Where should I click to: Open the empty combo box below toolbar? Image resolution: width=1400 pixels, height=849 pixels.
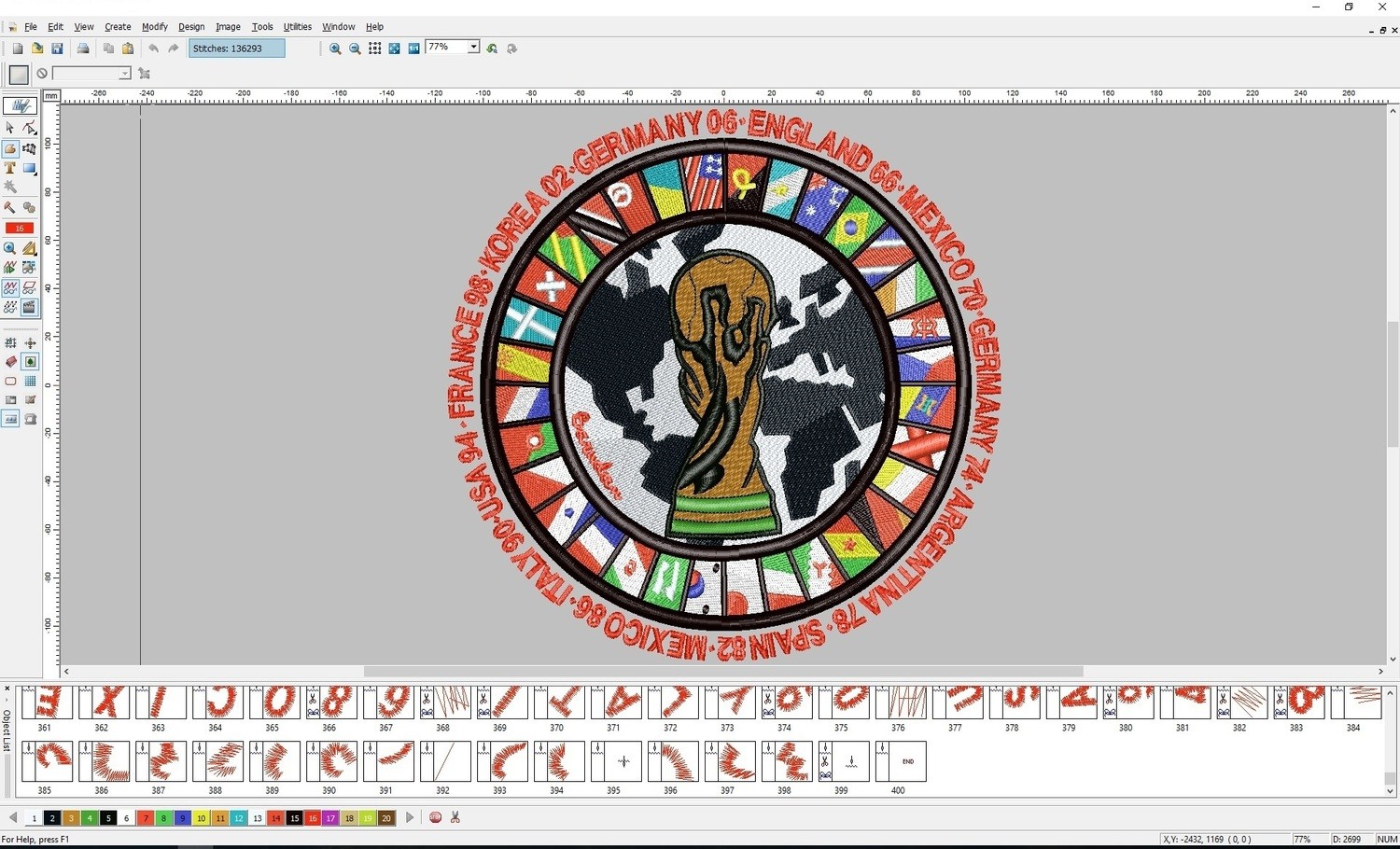(91, 74)
